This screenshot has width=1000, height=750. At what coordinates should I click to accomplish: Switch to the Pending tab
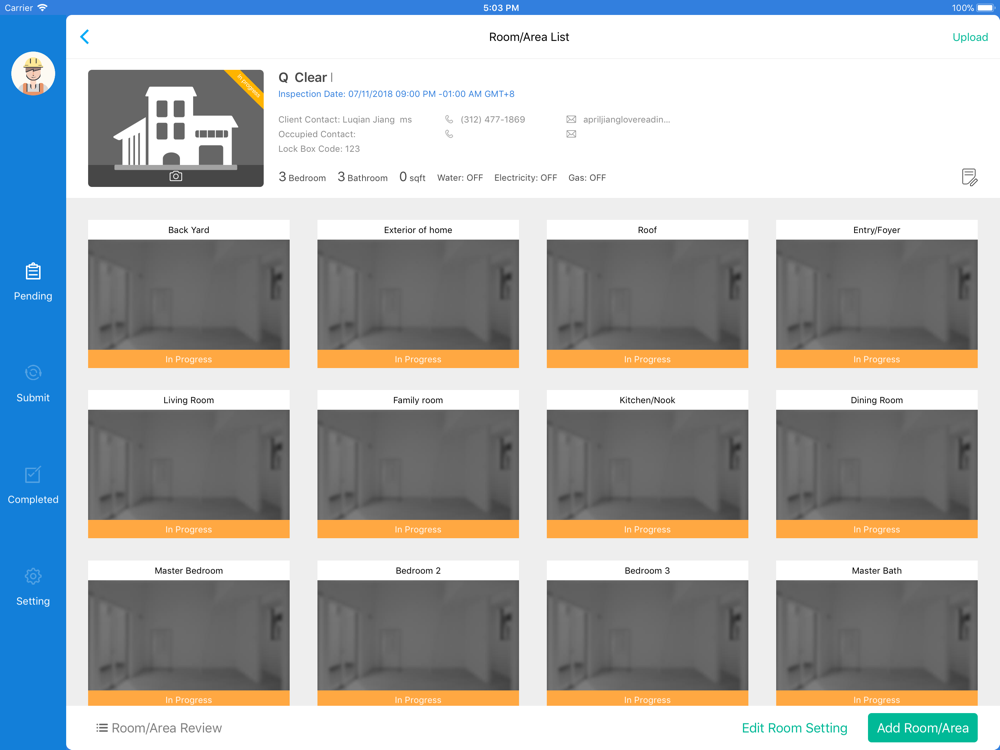tap(33, 282)
